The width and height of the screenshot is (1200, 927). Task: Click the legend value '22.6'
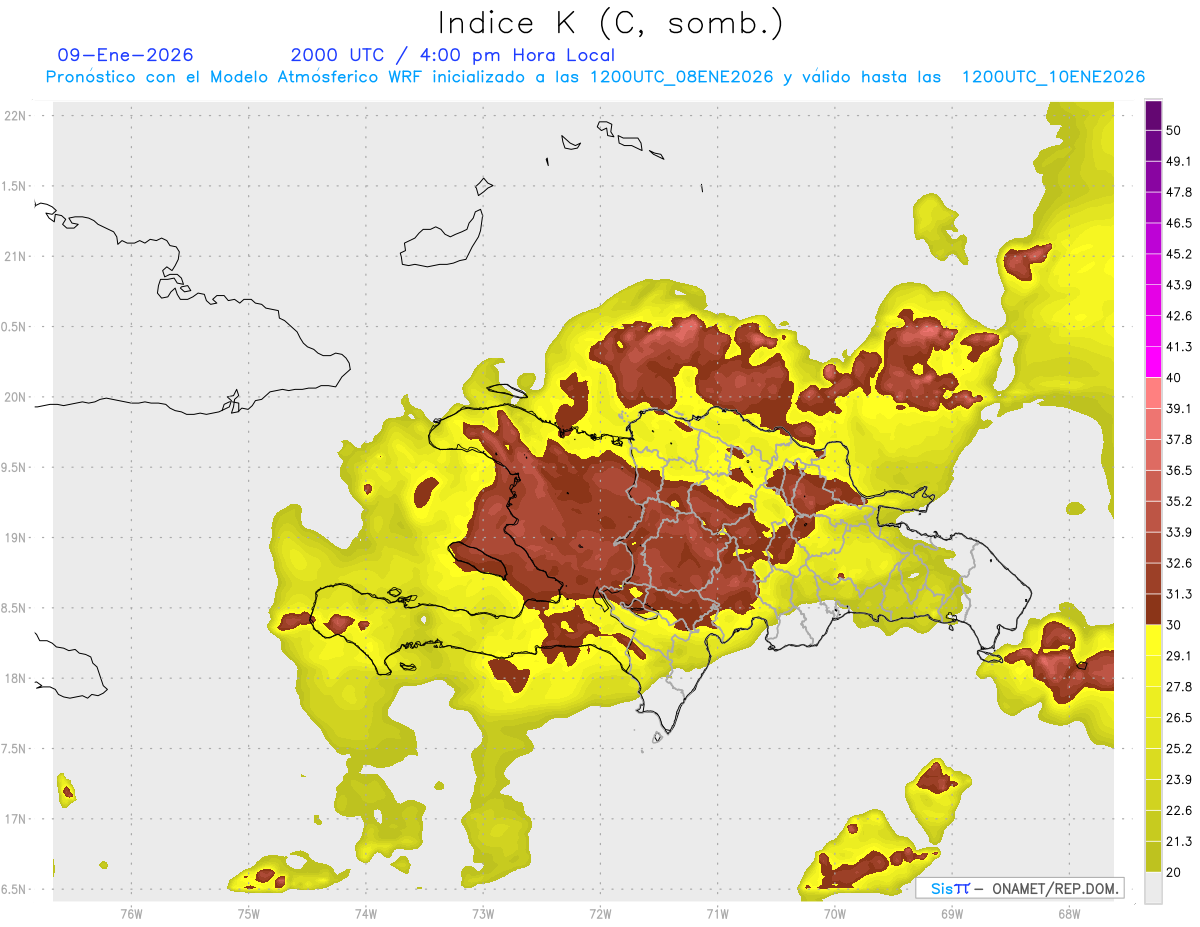point(1179,811)
